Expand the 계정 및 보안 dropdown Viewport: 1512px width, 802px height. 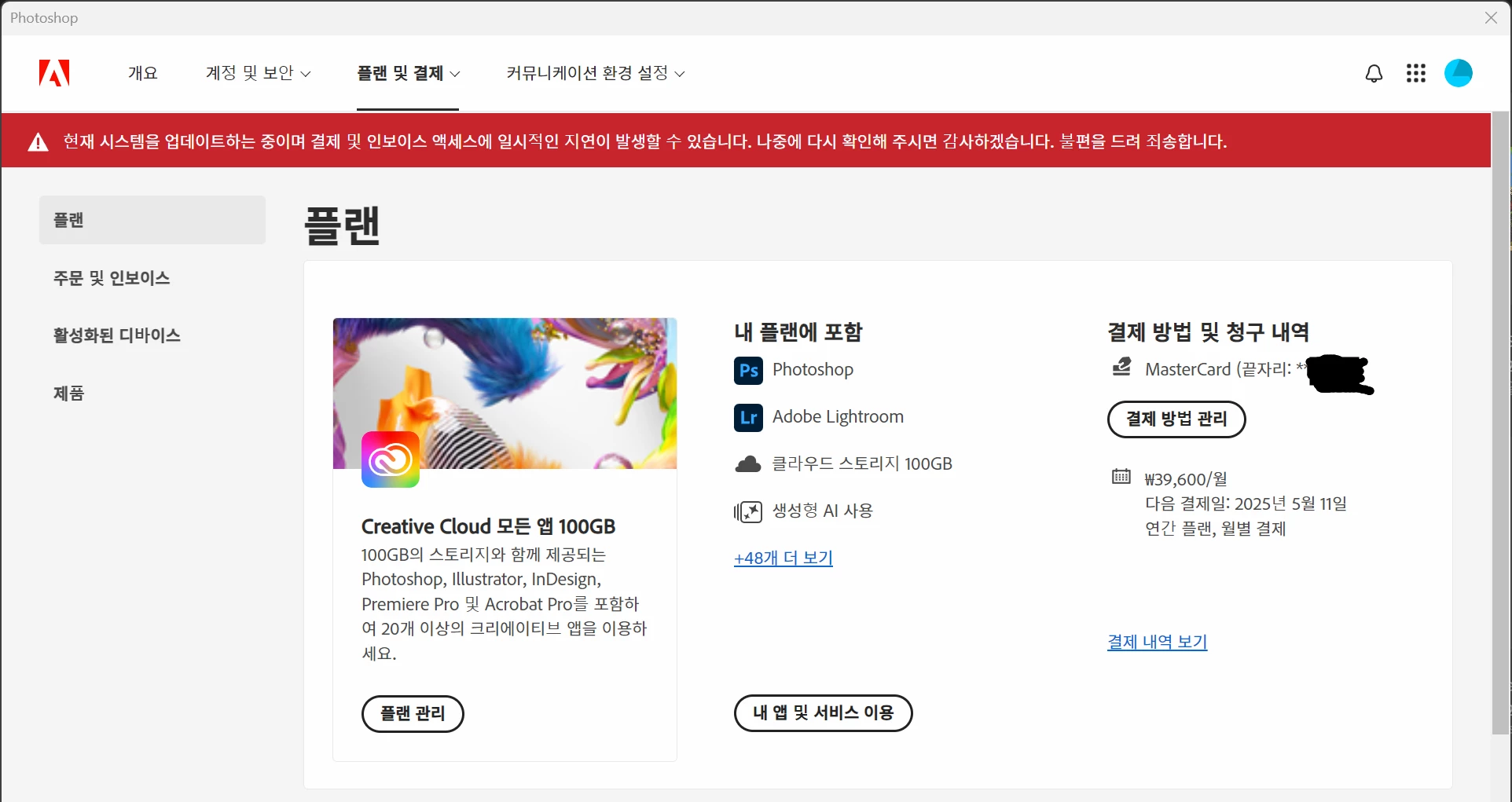(258, 73)
